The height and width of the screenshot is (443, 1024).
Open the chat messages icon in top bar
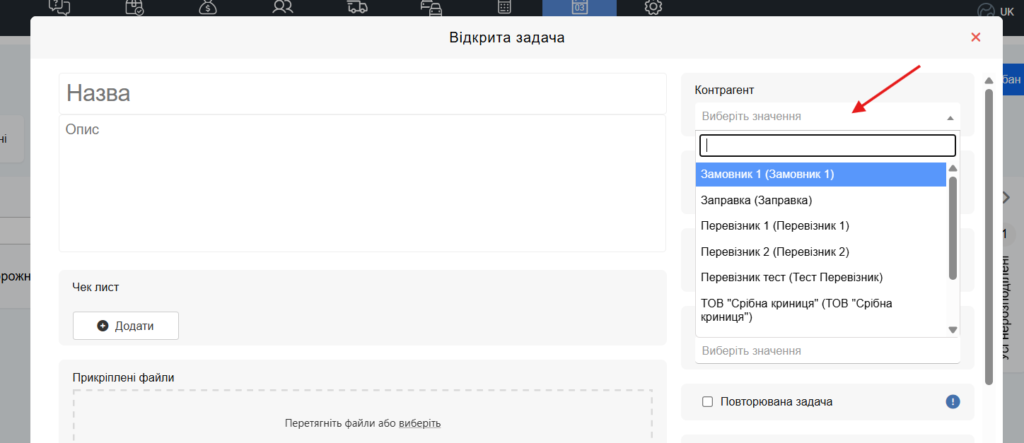tap(59, 7)
